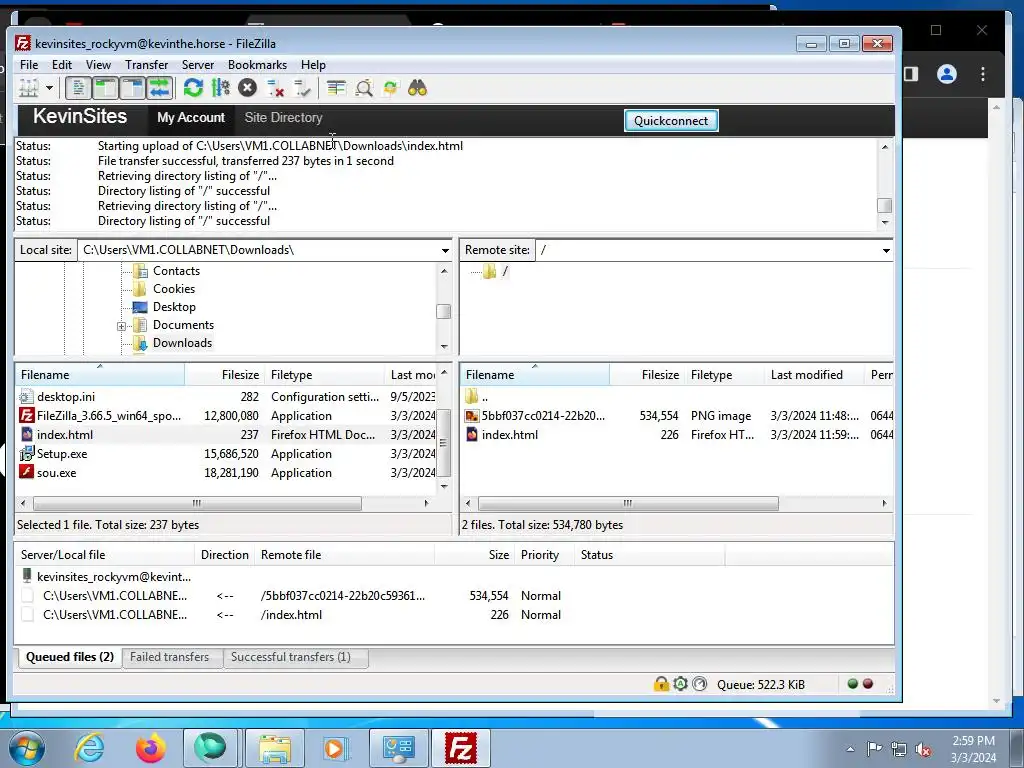
Task: Click the Windows Start button
Action: click(x=26, y=748)
